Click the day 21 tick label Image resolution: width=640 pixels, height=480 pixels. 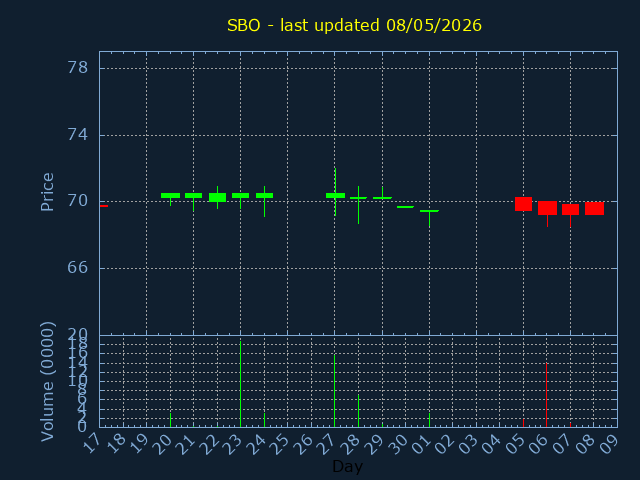186,443
